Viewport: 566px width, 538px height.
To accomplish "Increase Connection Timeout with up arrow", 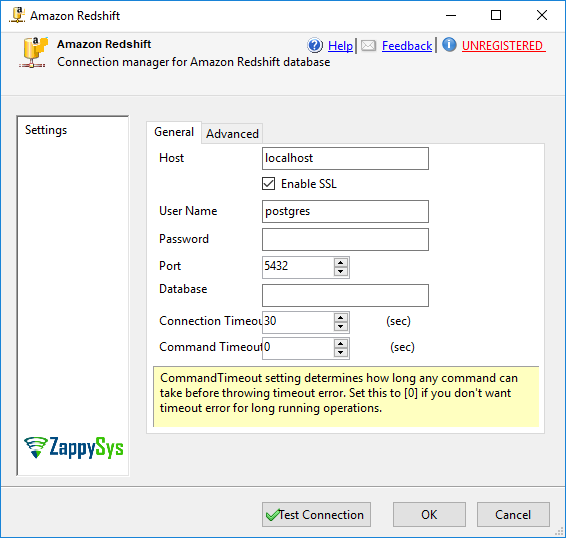I will (x=341, y=318).
